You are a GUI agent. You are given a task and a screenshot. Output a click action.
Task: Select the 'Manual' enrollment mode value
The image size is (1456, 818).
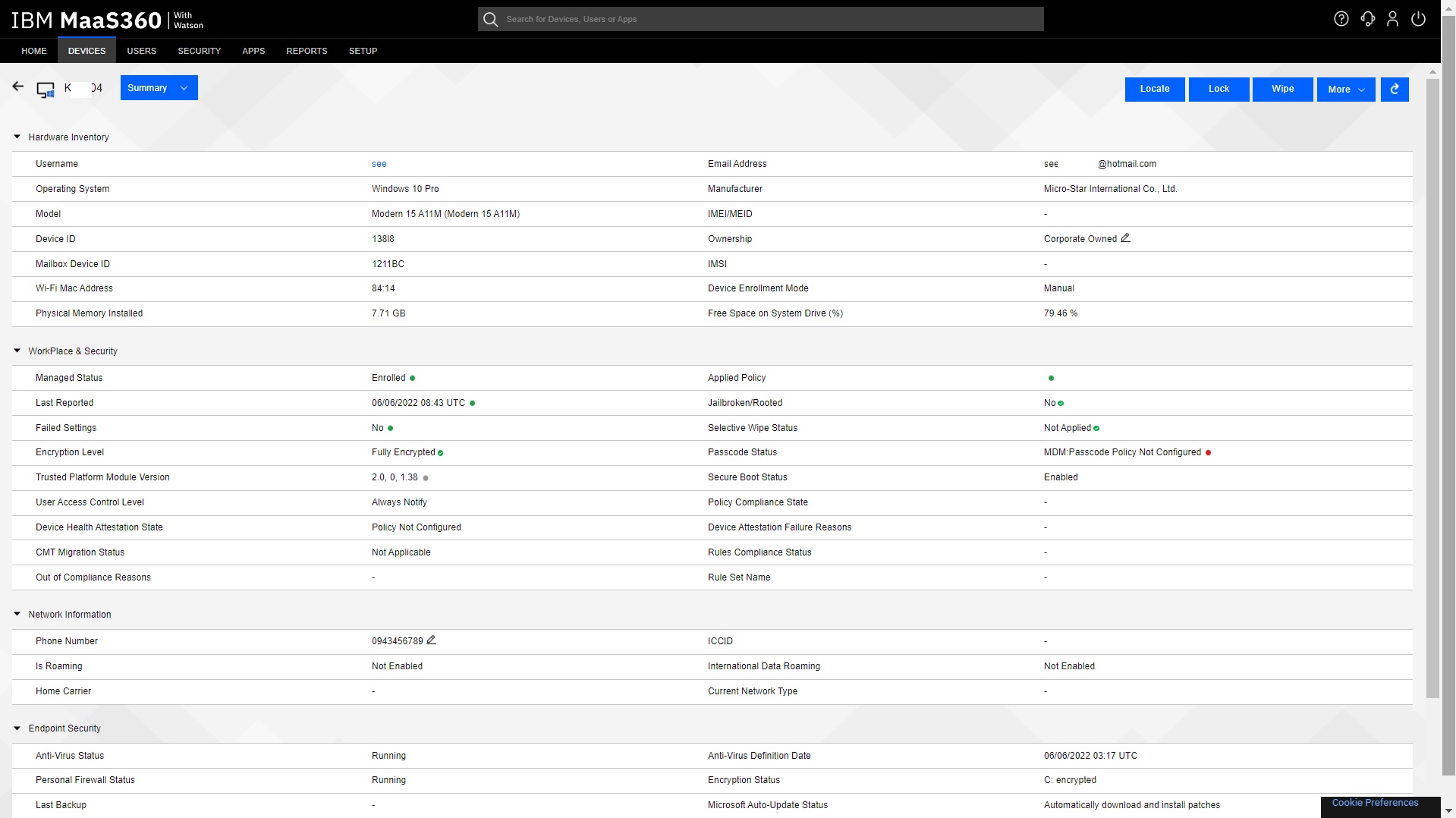point(1058,288)
